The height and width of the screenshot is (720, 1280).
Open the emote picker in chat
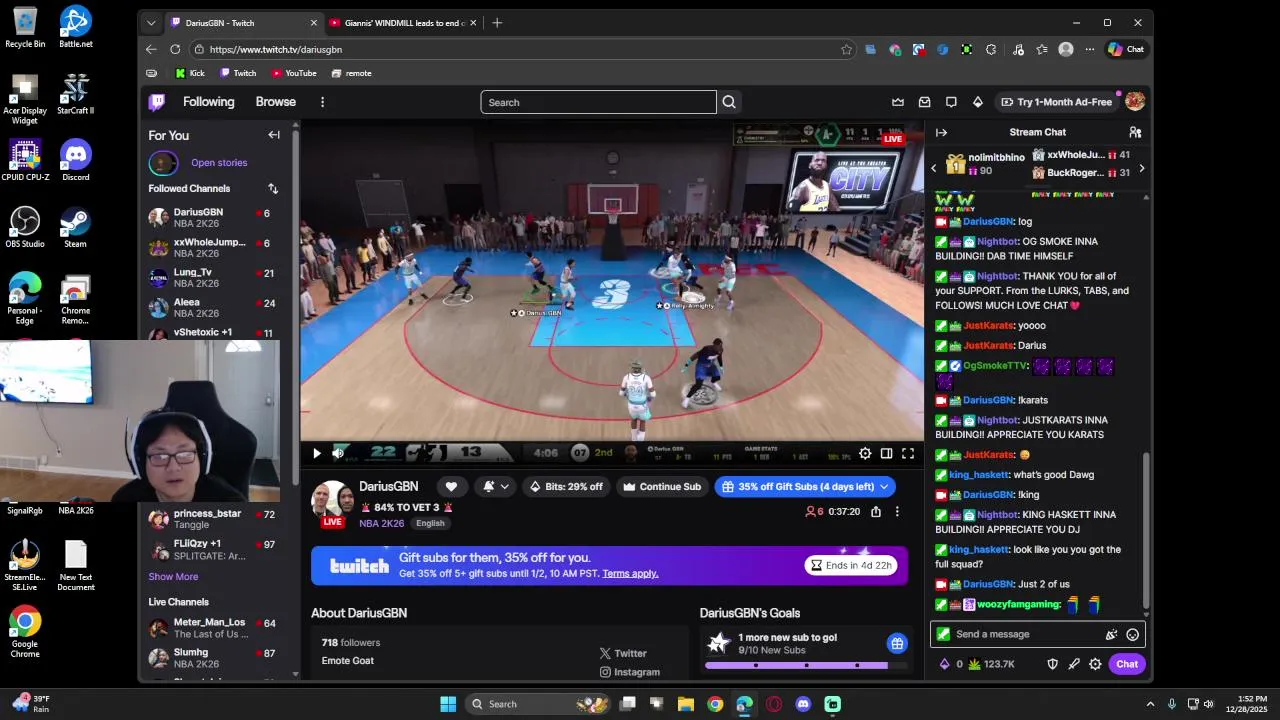click(x=1132, y=634)
